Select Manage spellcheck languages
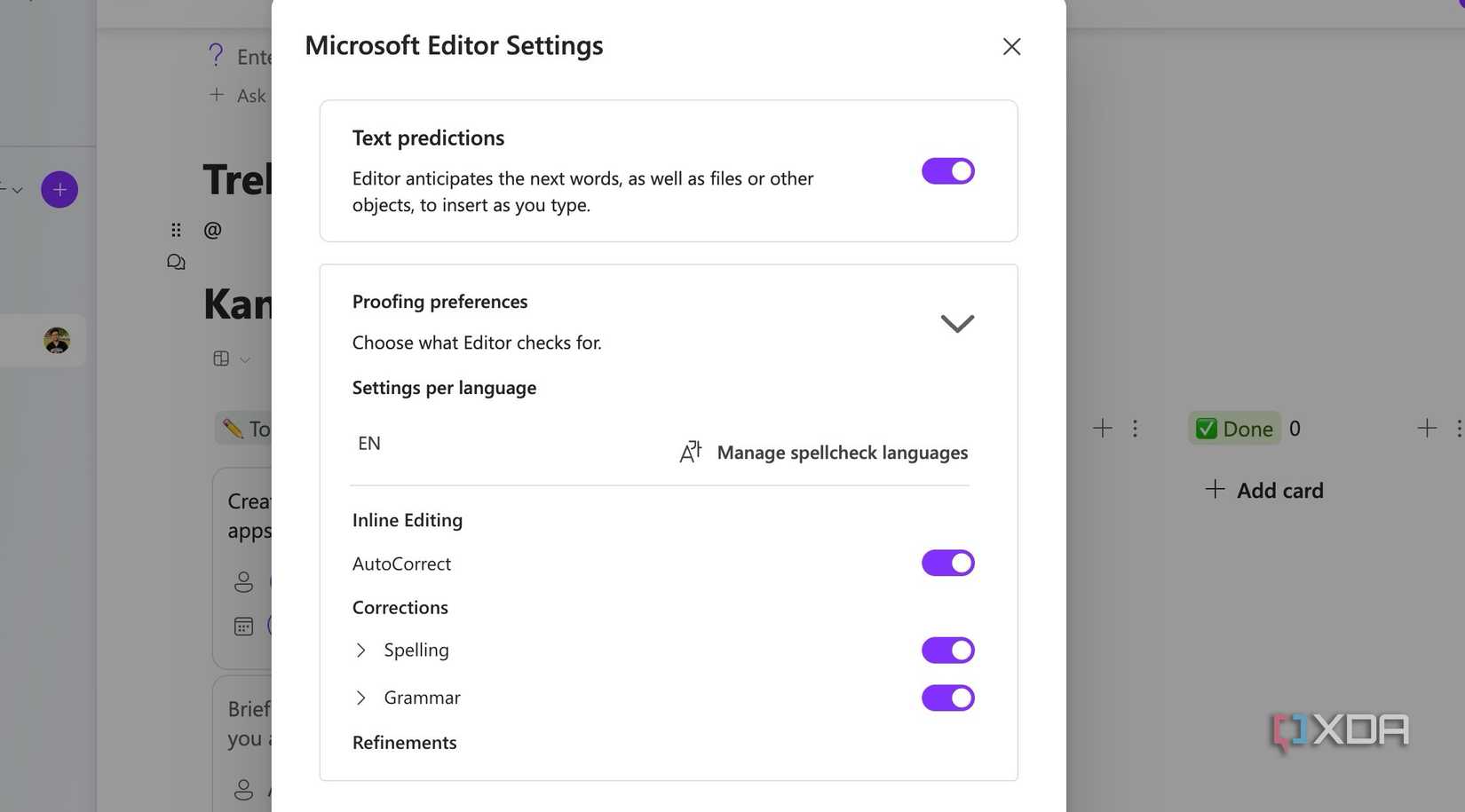 pyautogui.click(x=840, y=452)
